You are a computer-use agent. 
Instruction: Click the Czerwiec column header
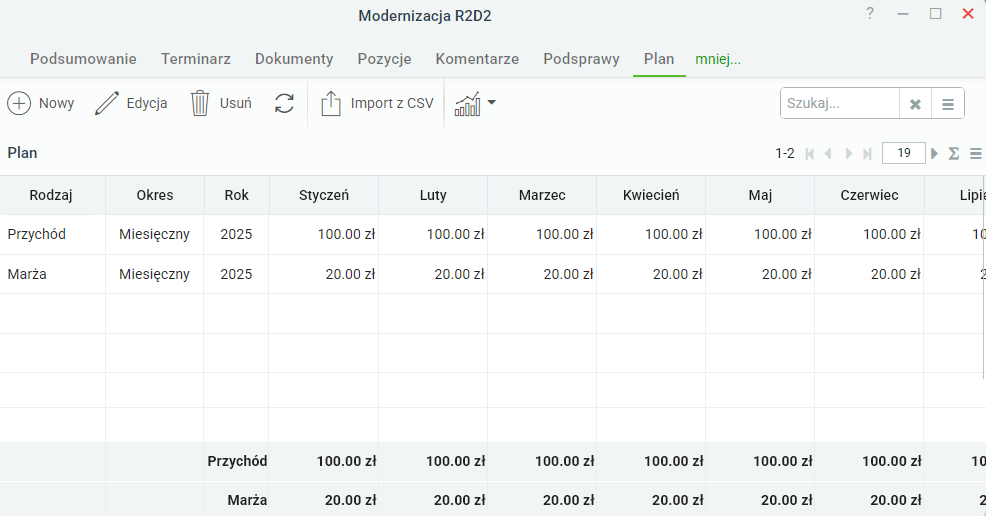tap(869, 195)
